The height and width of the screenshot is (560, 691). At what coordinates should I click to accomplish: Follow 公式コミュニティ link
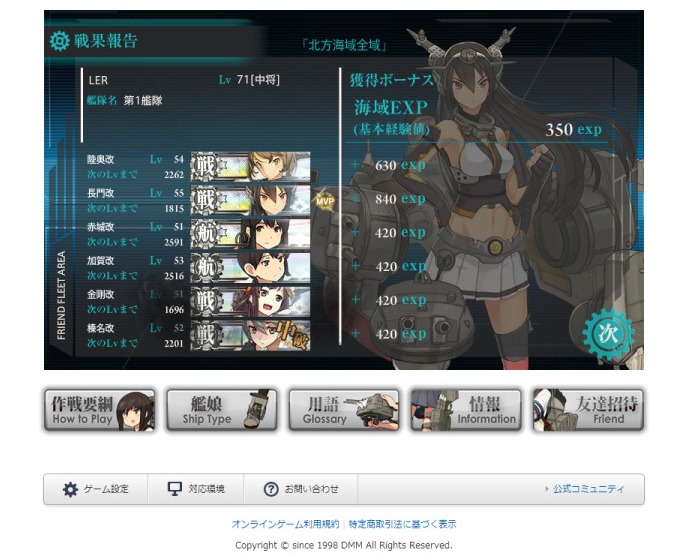[x=588, y=489]
